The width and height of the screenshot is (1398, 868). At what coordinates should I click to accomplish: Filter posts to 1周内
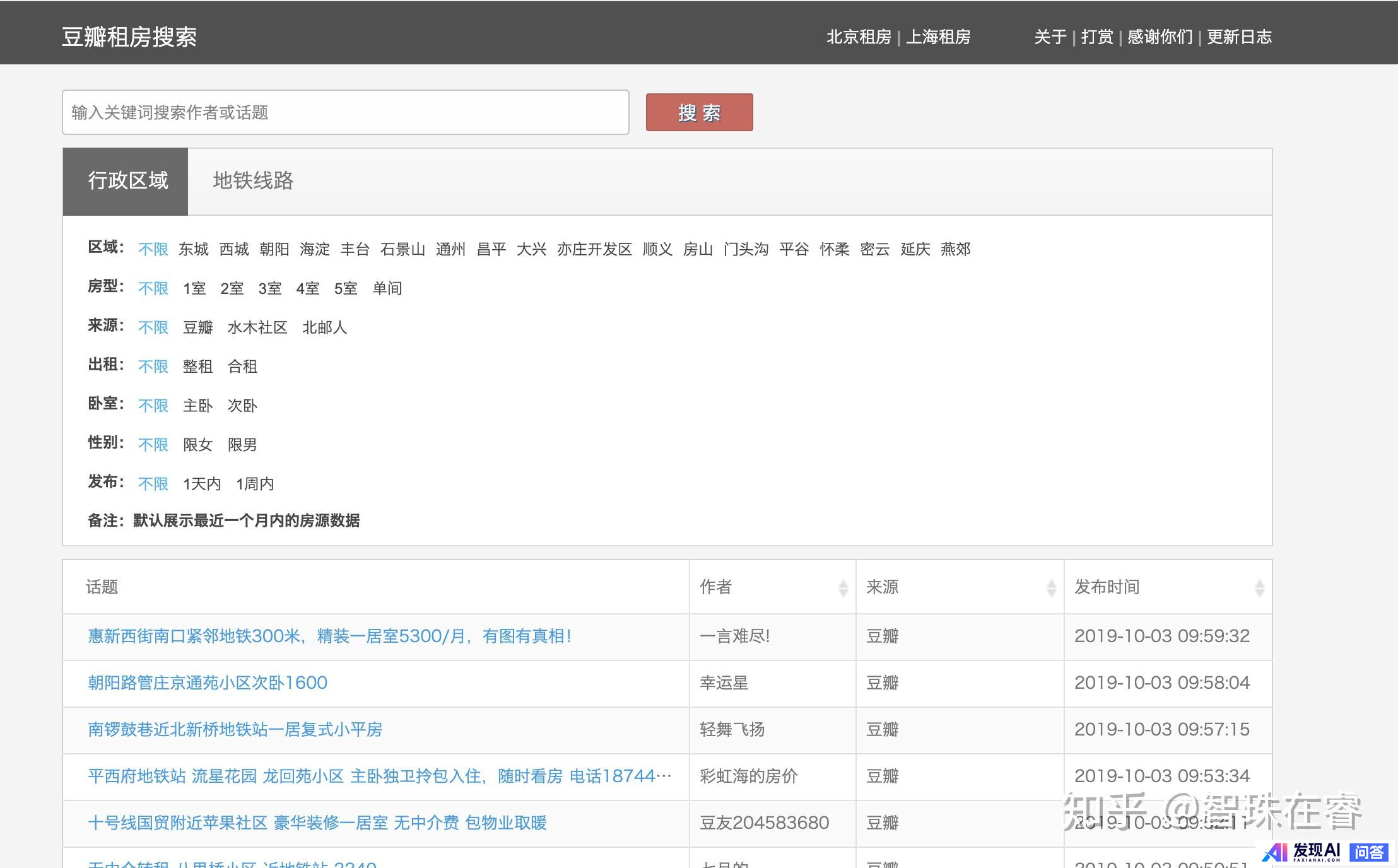255,484
